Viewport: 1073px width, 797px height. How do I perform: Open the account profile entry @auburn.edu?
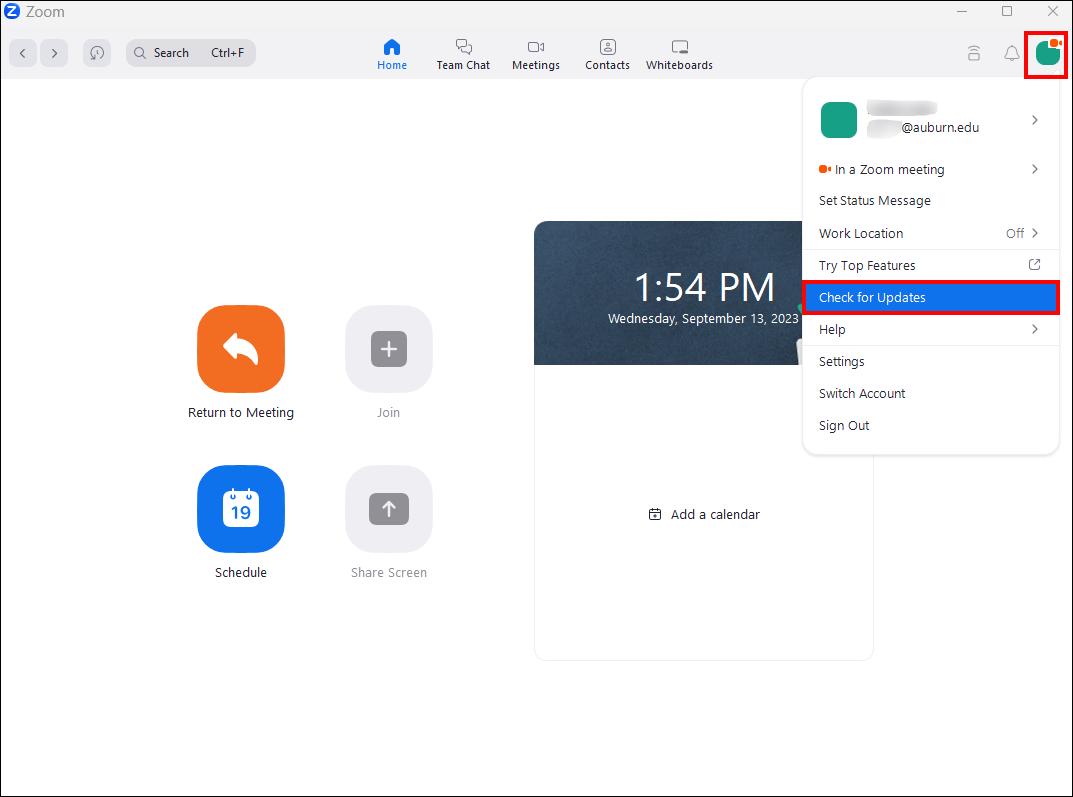coord(930,120)
